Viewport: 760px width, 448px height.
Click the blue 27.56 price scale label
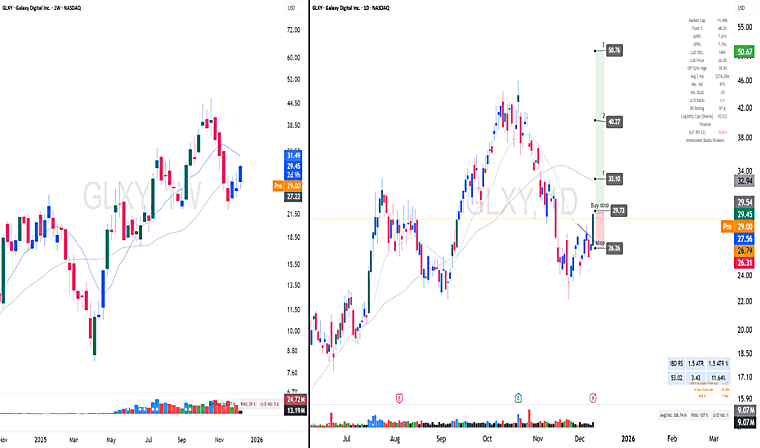744,239
